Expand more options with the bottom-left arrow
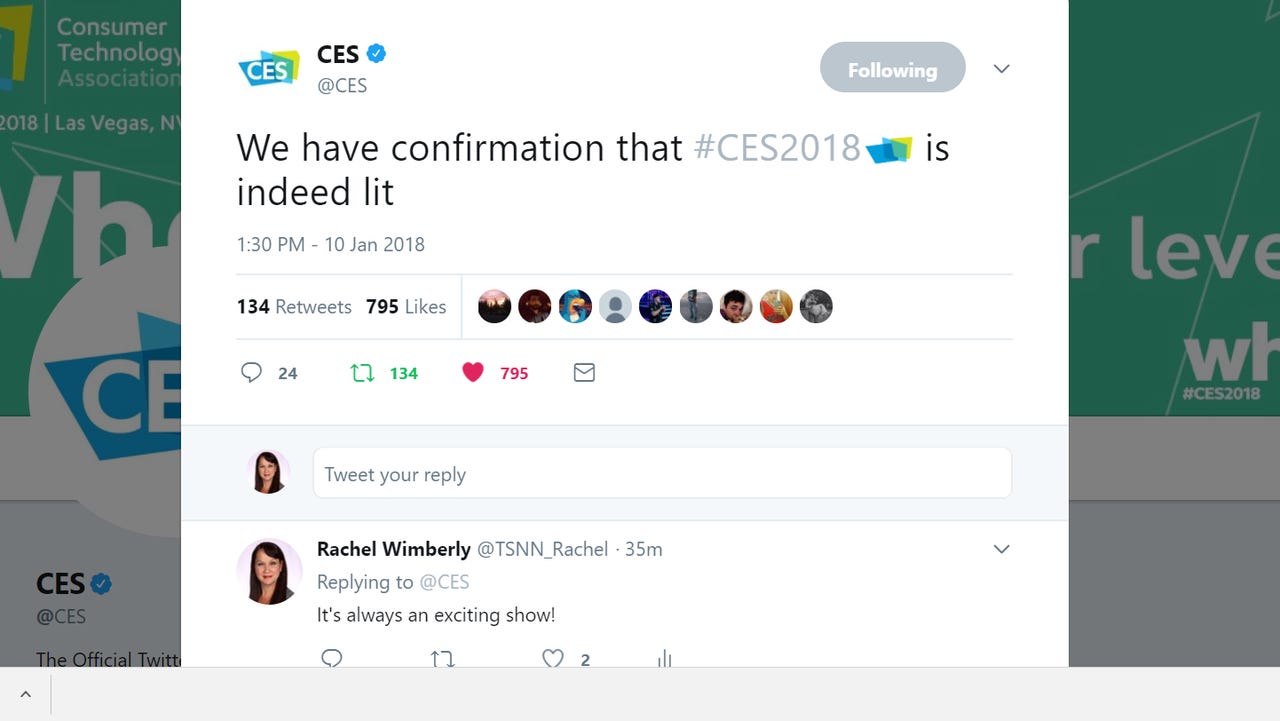Screen dimensions: 1280x721 (x=25, y=693)
